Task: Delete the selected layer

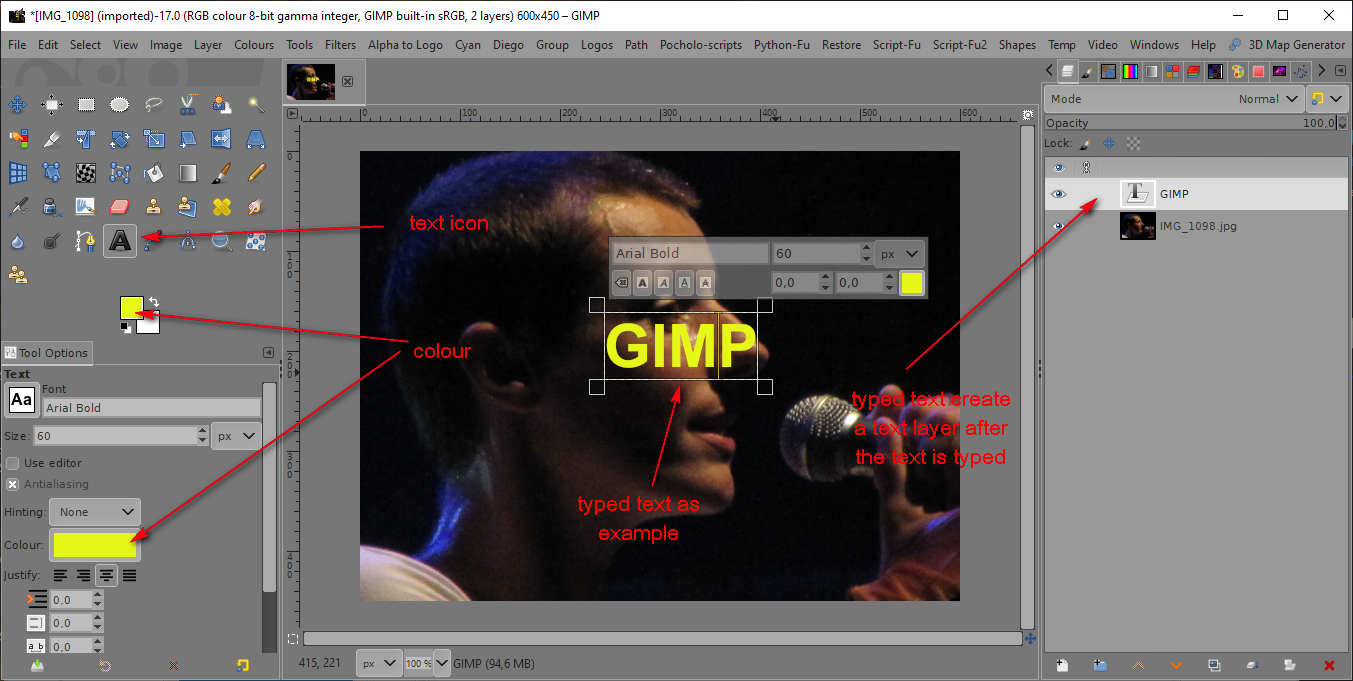Action: click(x=1329, y=665)
